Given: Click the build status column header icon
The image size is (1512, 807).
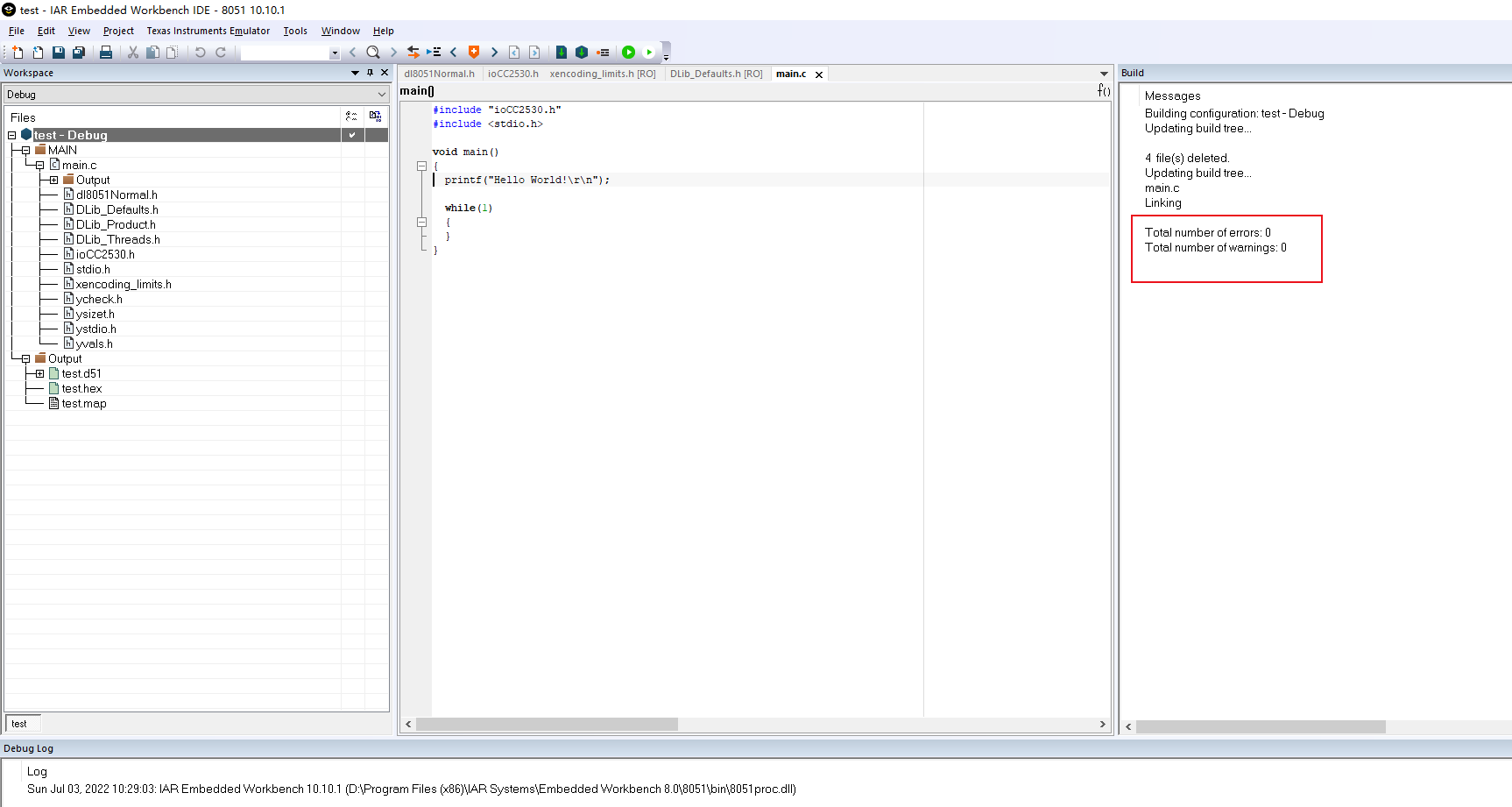Looking at the screenshot, I should [x=376, y=117].
